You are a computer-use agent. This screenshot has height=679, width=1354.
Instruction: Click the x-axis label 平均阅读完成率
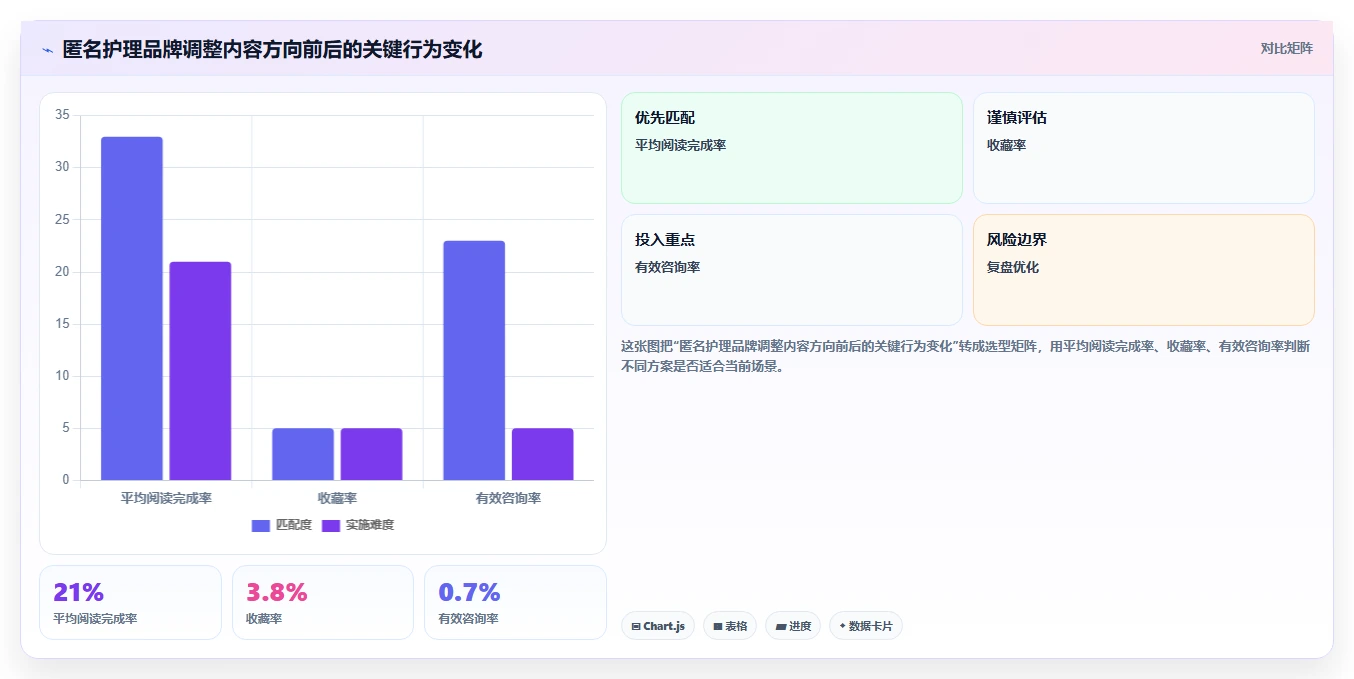click(x=166, y=497)
